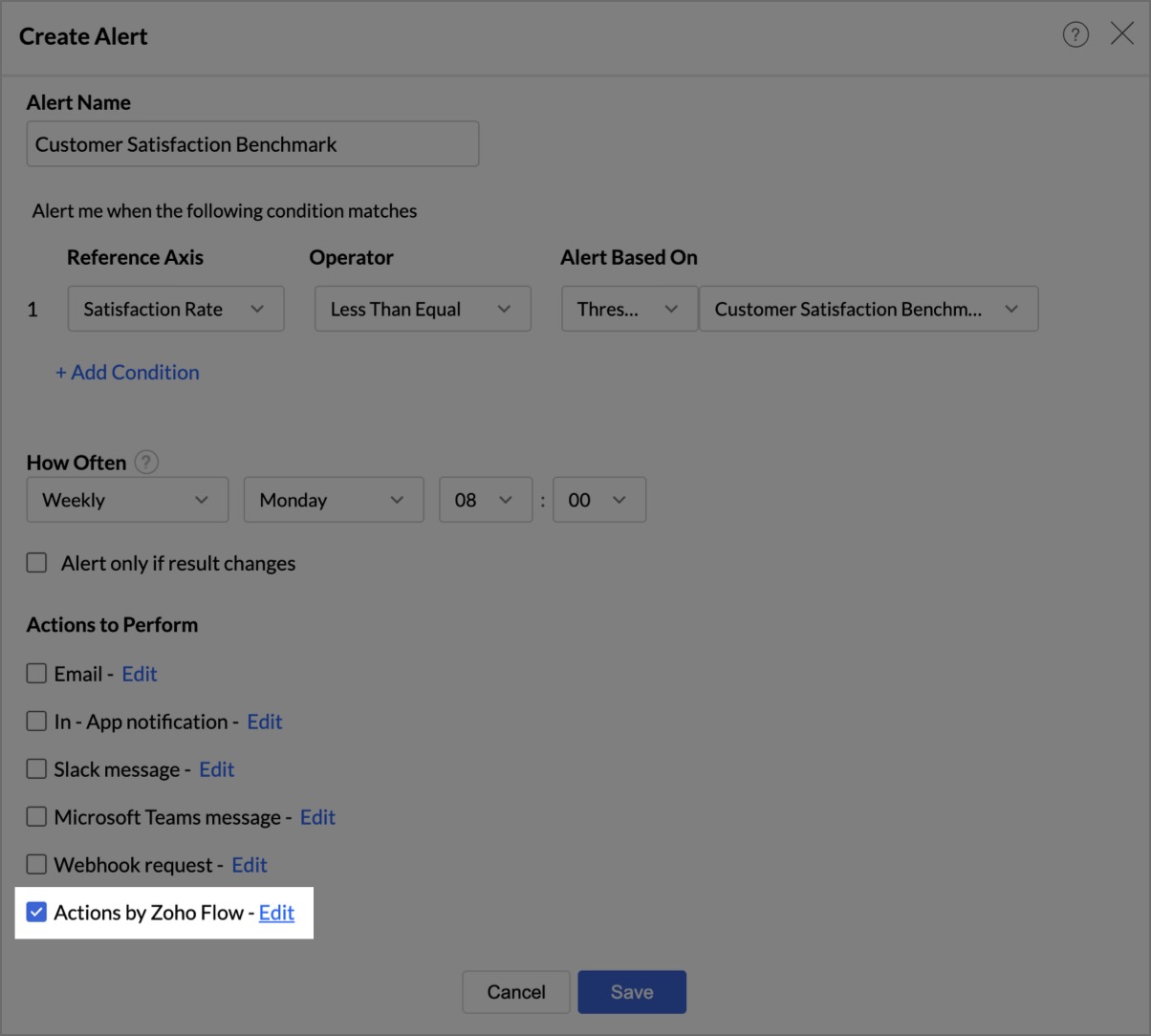Enable the Slack message checkbox

[37, 769]
